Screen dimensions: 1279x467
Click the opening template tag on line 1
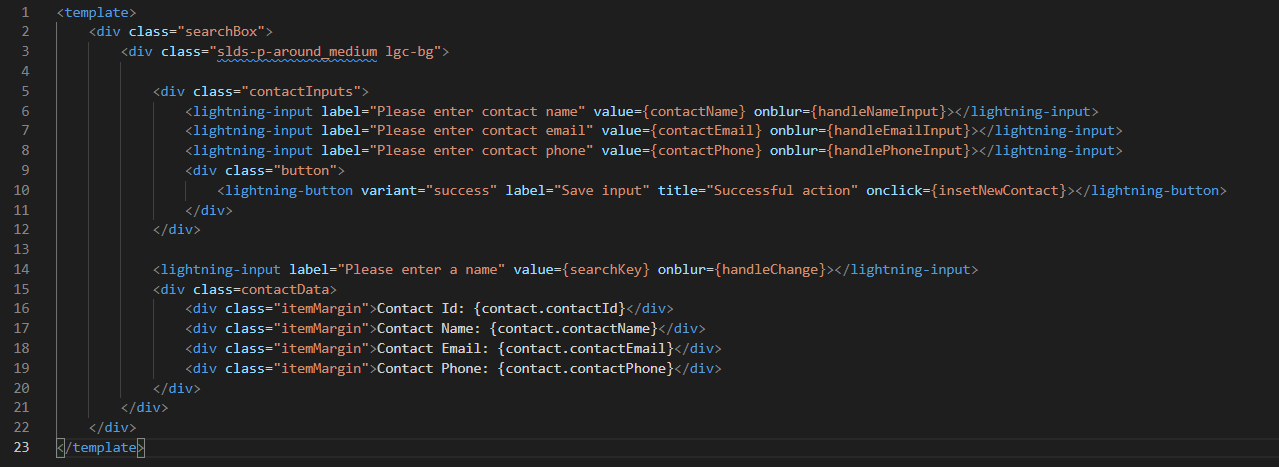(97, 13)
